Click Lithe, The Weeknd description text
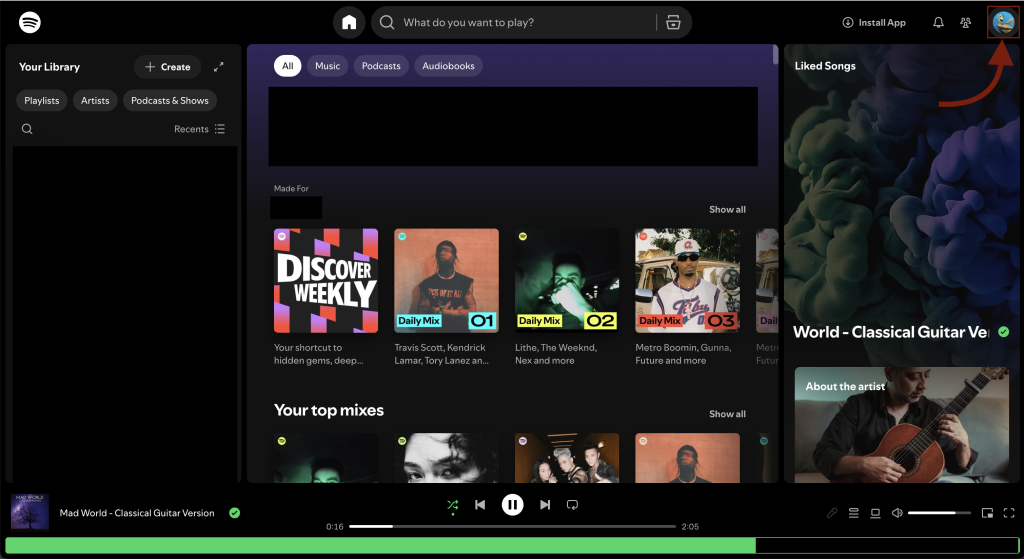The image size is (1024, 559). [x=556, y=354]
